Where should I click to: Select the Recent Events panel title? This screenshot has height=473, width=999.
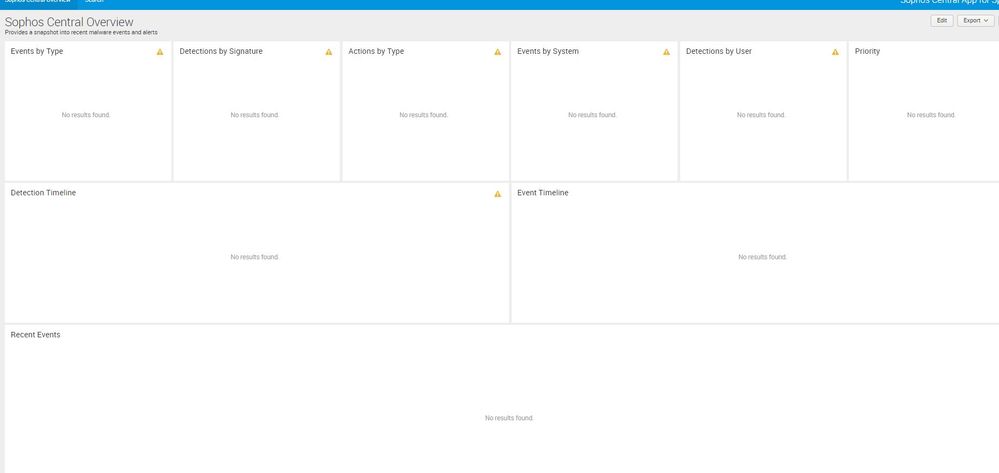tap(36, 335)
